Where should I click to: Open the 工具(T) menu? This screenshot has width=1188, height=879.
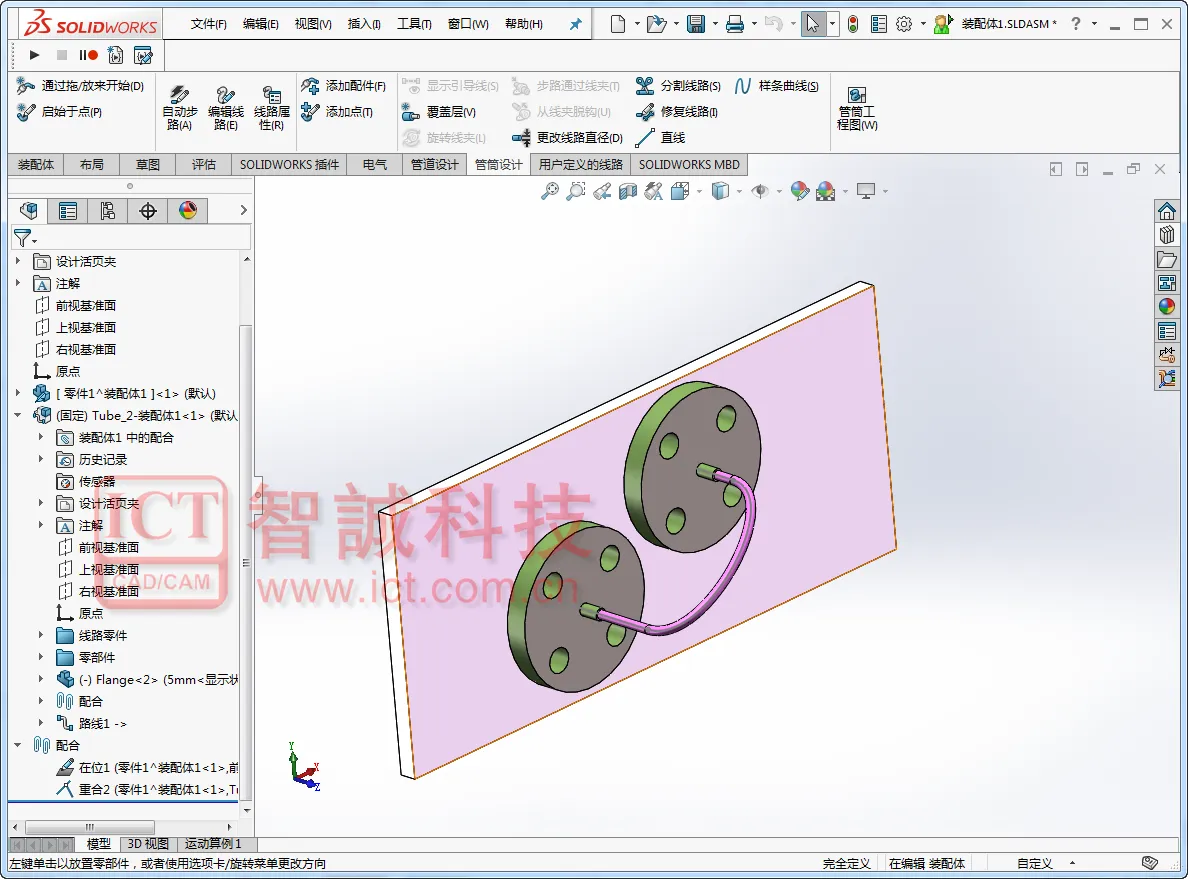pos(414,24)
